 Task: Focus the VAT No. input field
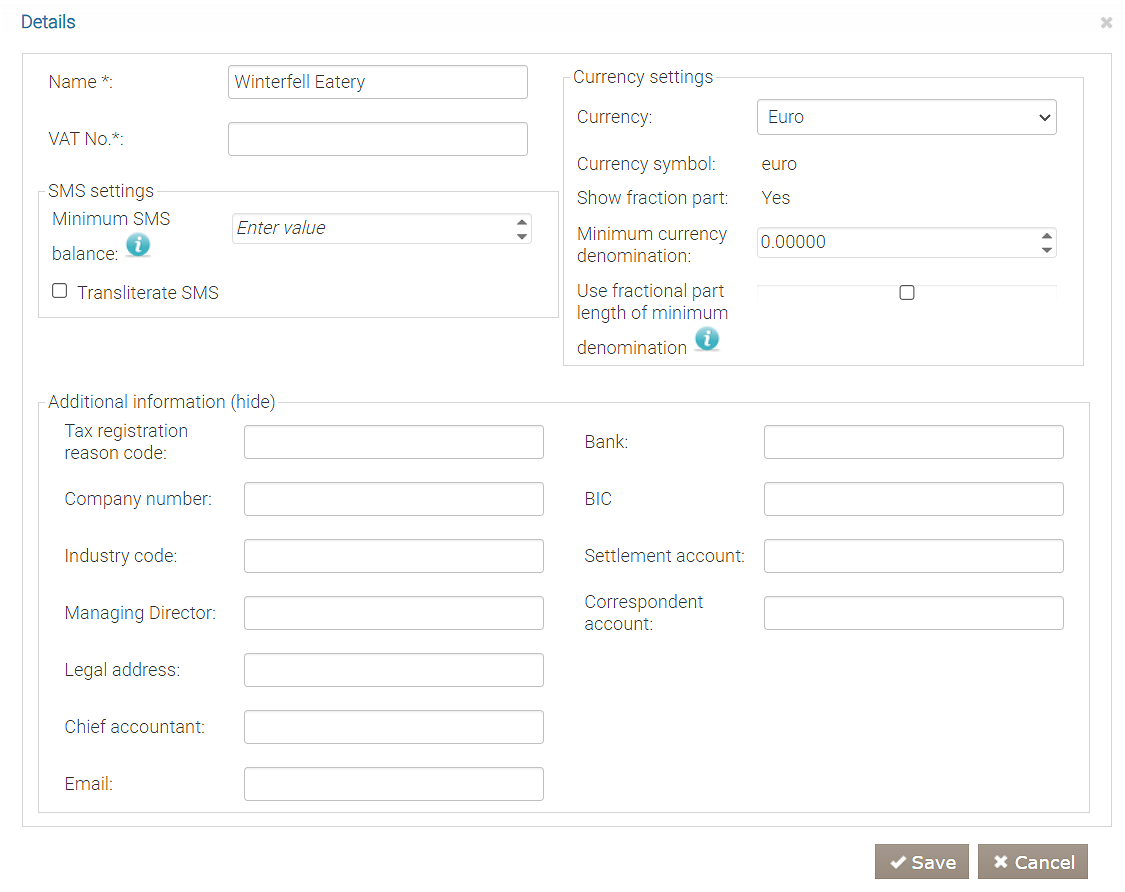click(x=377, y=139)
